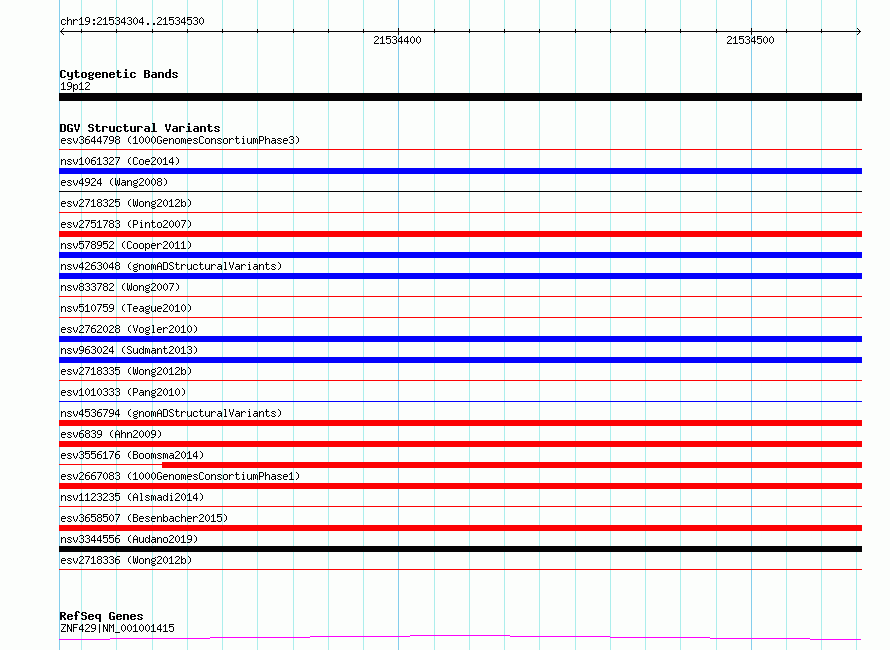Click the blue bar under nsv1061327
The width and height of the screenshot is (890, 650).
[x=460, y=171]
